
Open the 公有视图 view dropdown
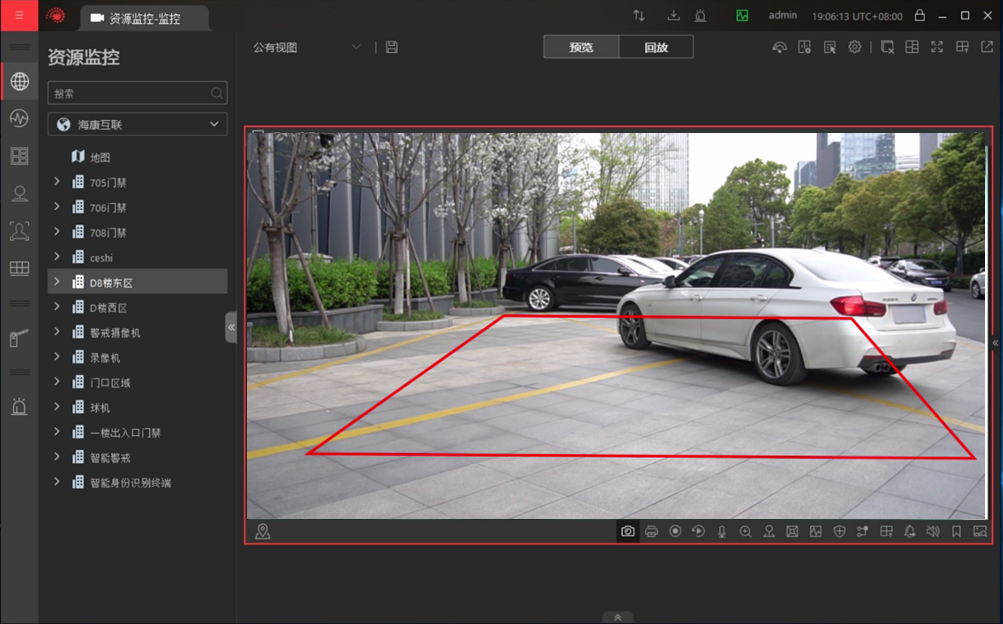(x=306, y=47)
